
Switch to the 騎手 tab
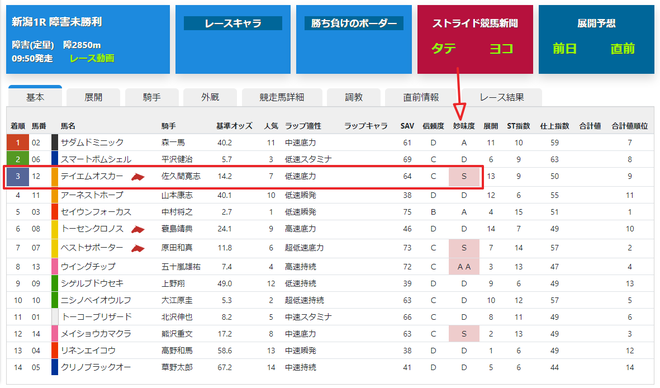(x=152, y=97)
